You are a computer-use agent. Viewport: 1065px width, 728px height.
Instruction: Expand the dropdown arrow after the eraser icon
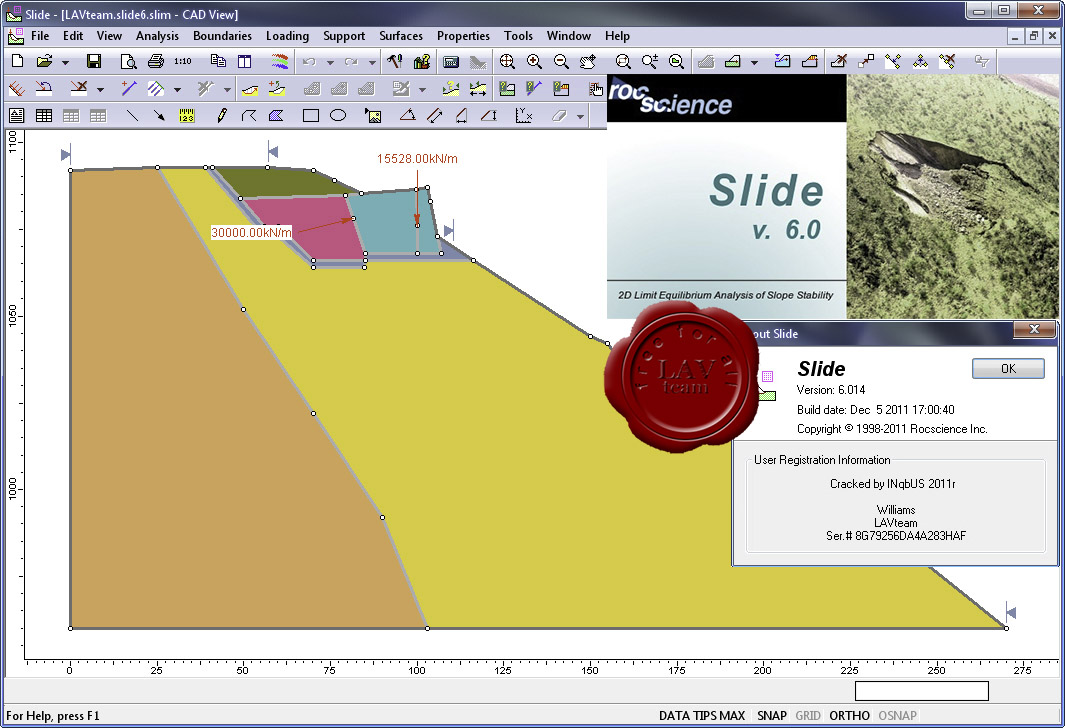click(580, 117)
